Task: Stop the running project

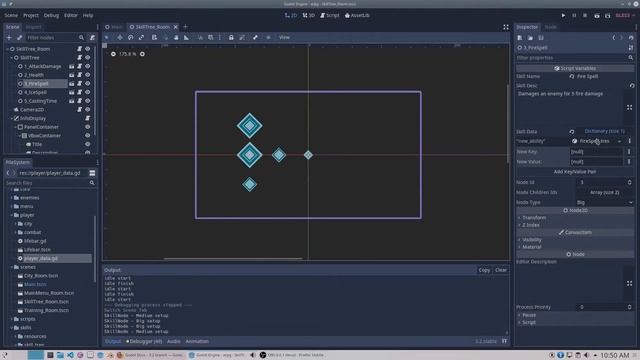Action: click(585, 16)
